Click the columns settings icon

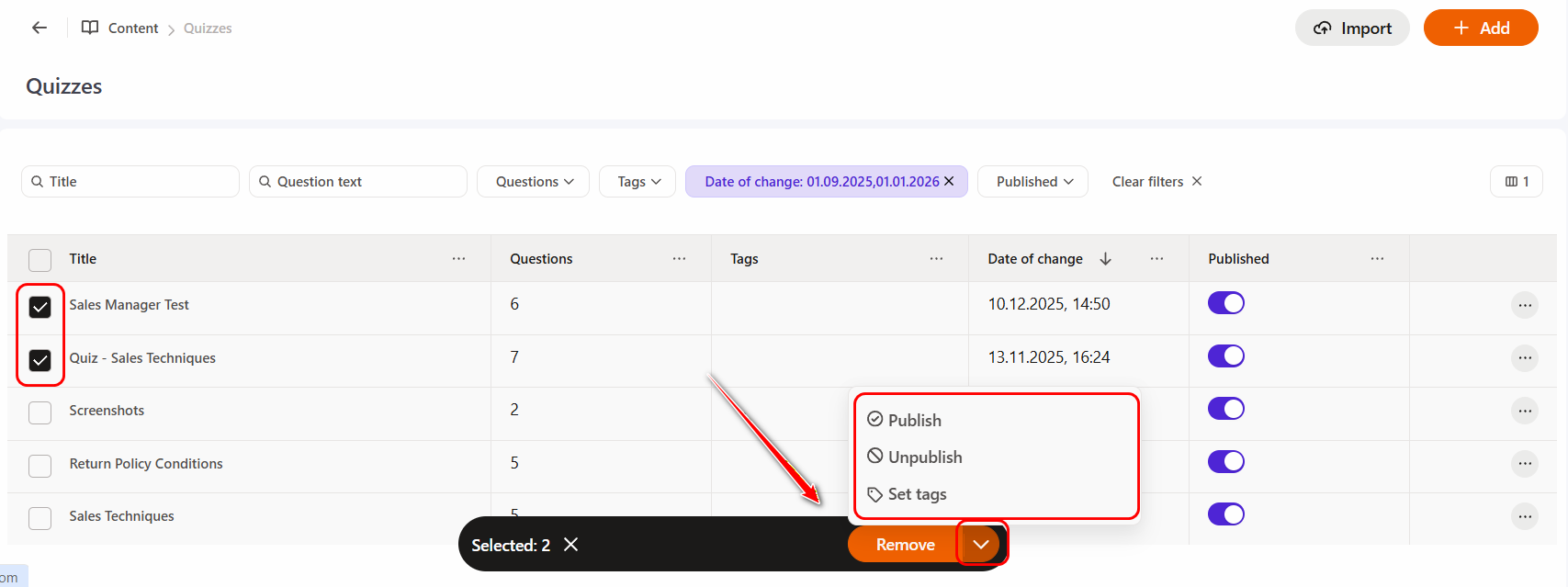(x=1516, y=182)
